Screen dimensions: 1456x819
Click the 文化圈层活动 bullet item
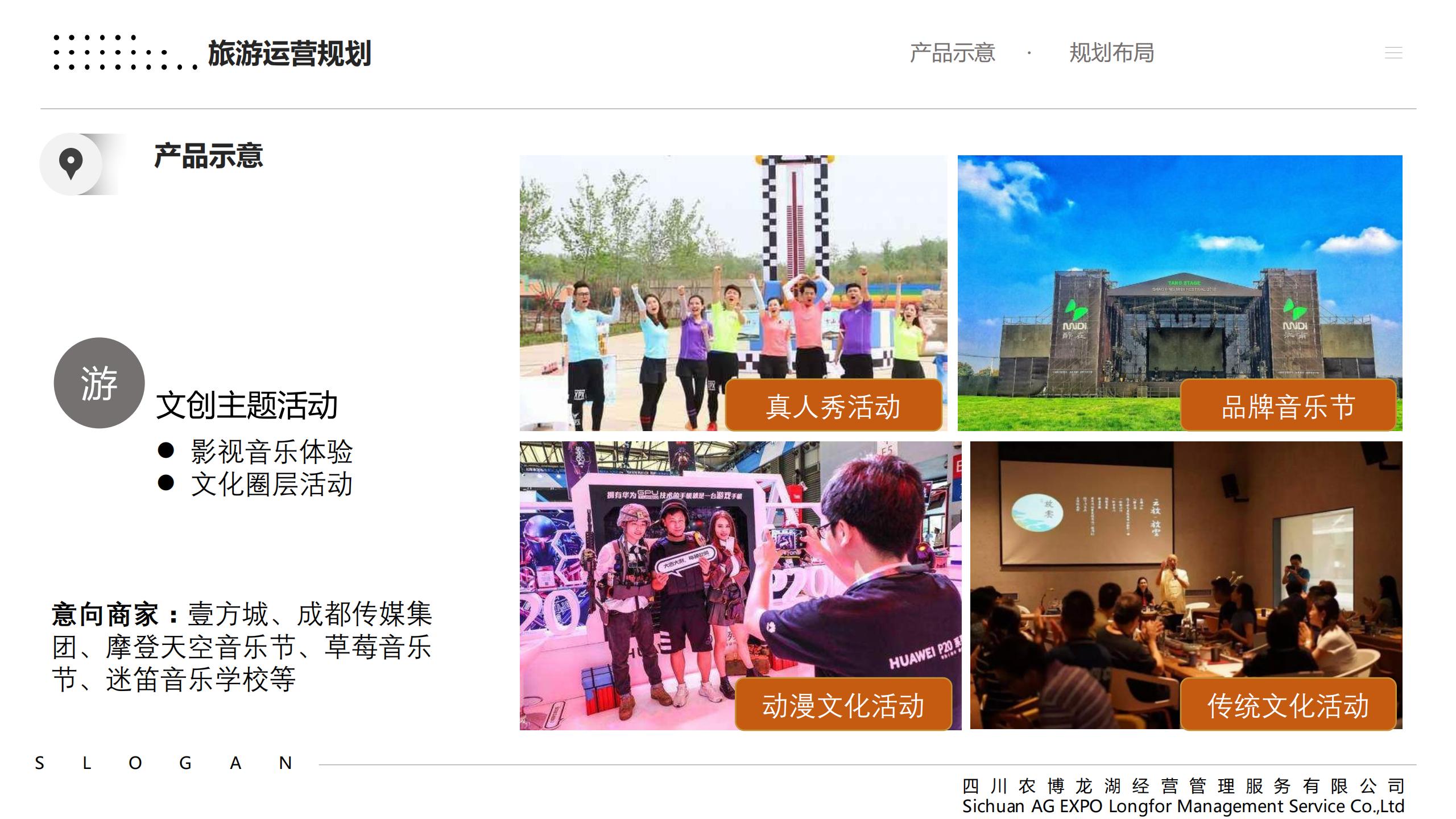(271, 485)
